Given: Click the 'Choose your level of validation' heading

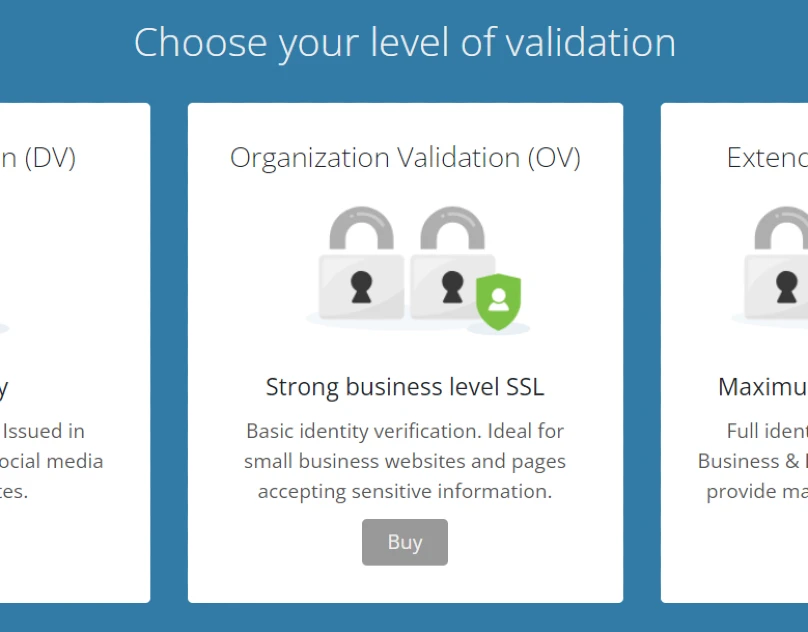Looking at the screenshot, I should click(405, 43).
